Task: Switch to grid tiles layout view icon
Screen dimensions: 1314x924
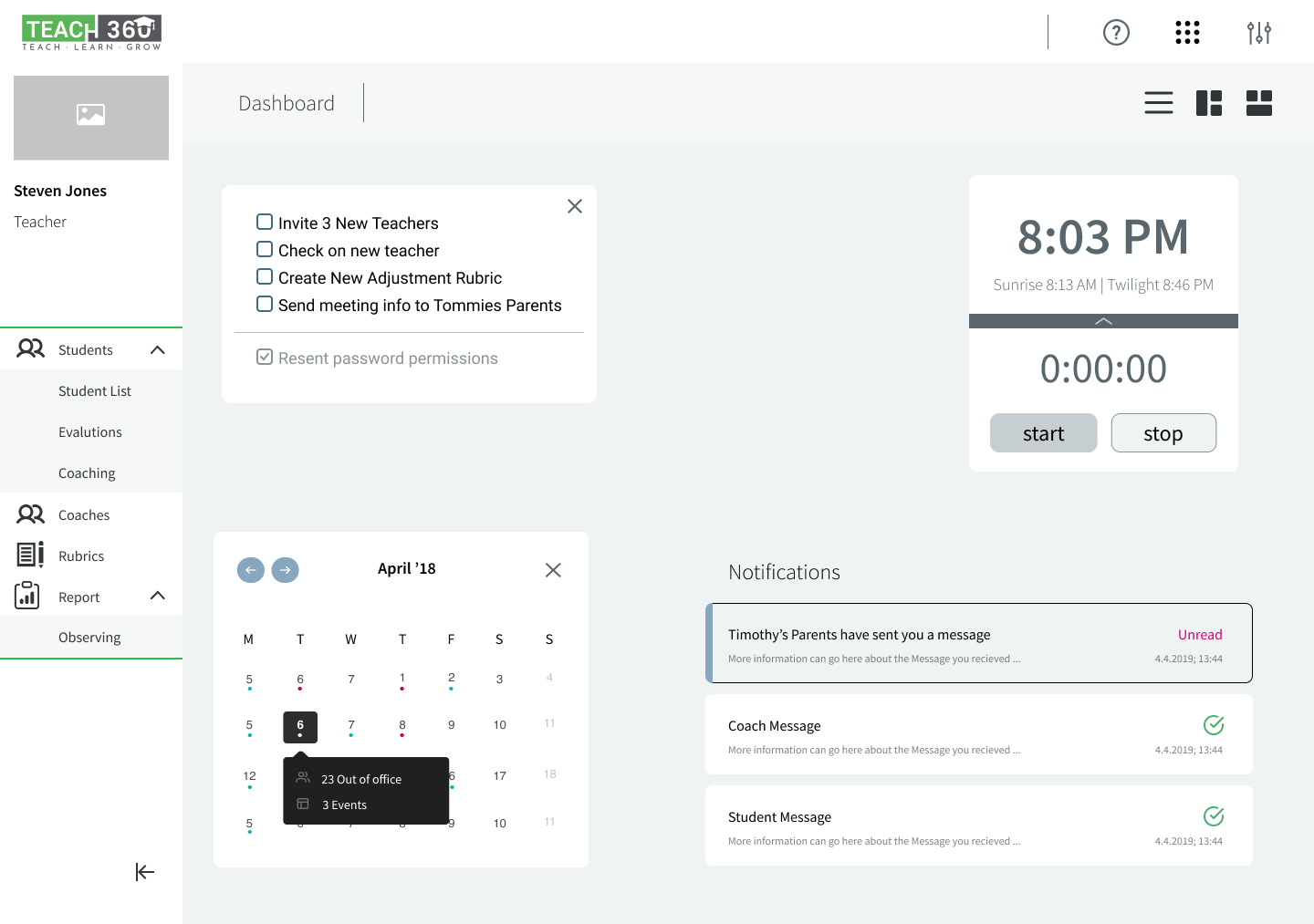Action: click(1259, 103)
